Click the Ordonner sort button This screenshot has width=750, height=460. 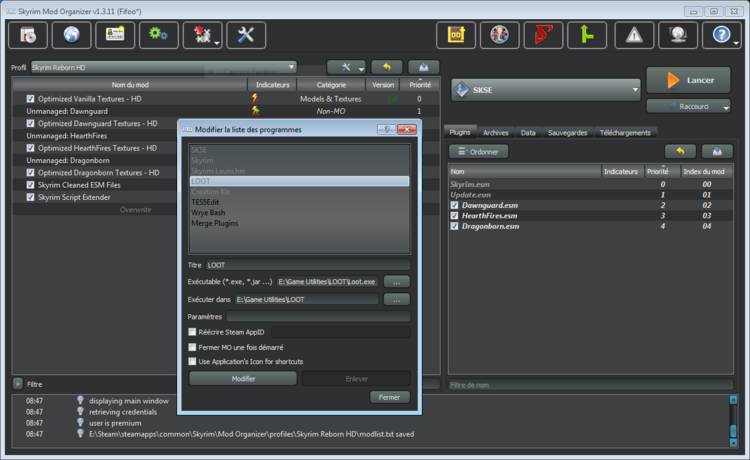[x=478, y=152]
